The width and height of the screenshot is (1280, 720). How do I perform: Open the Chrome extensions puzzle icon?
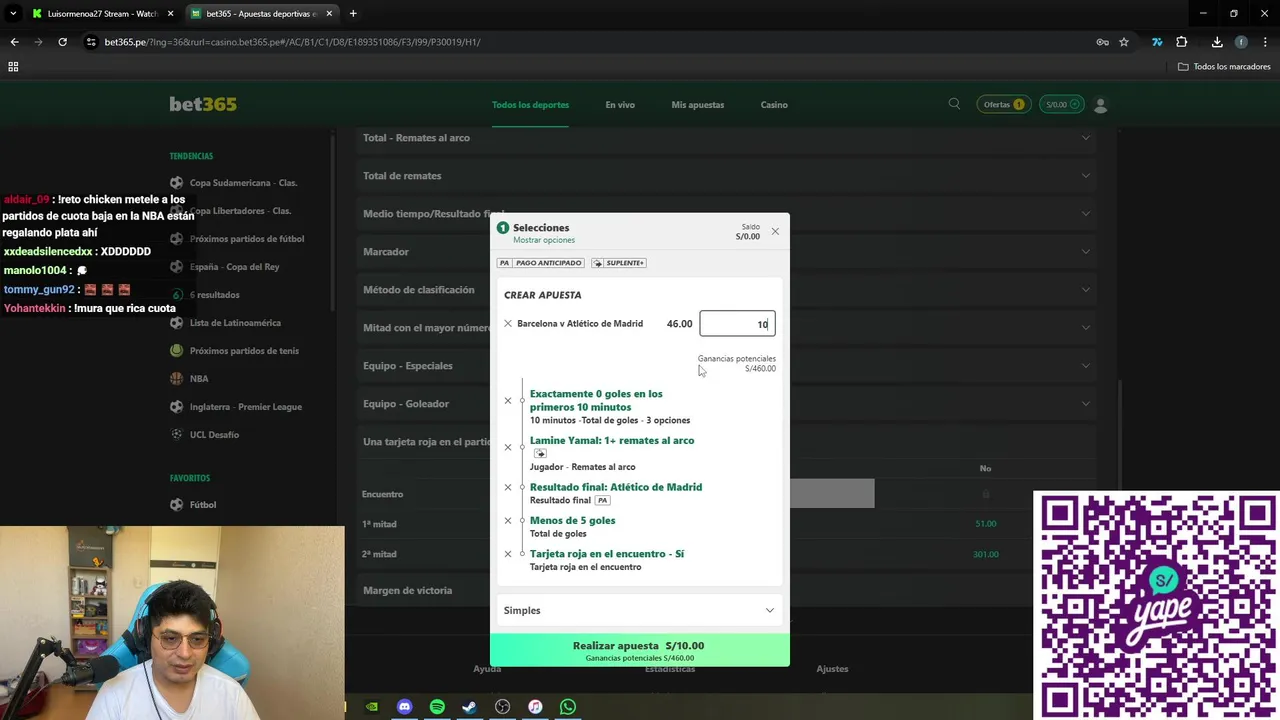pyautogui.click(x=1182, y=42)
